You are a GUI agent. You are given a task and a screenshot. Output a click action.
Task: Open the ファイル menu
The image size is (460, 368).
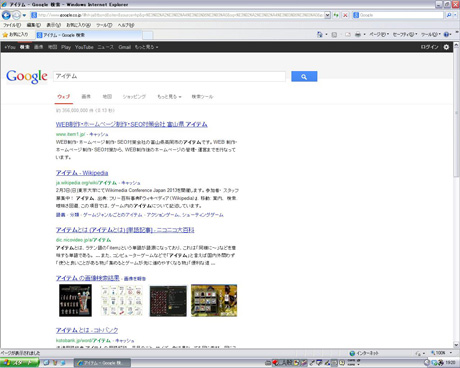click(12, 25)
